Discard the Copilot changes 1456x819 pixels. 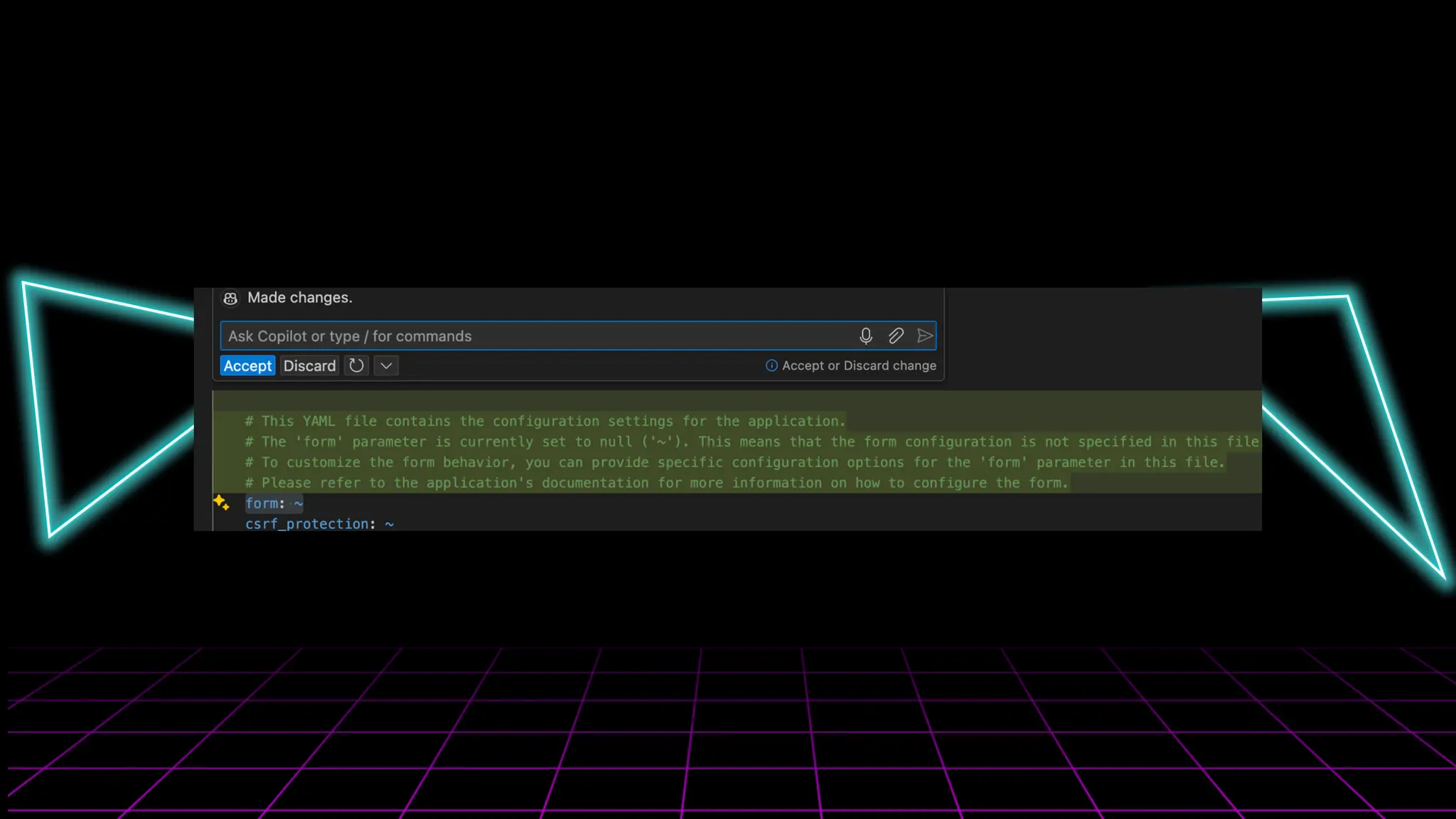[309, 365]
